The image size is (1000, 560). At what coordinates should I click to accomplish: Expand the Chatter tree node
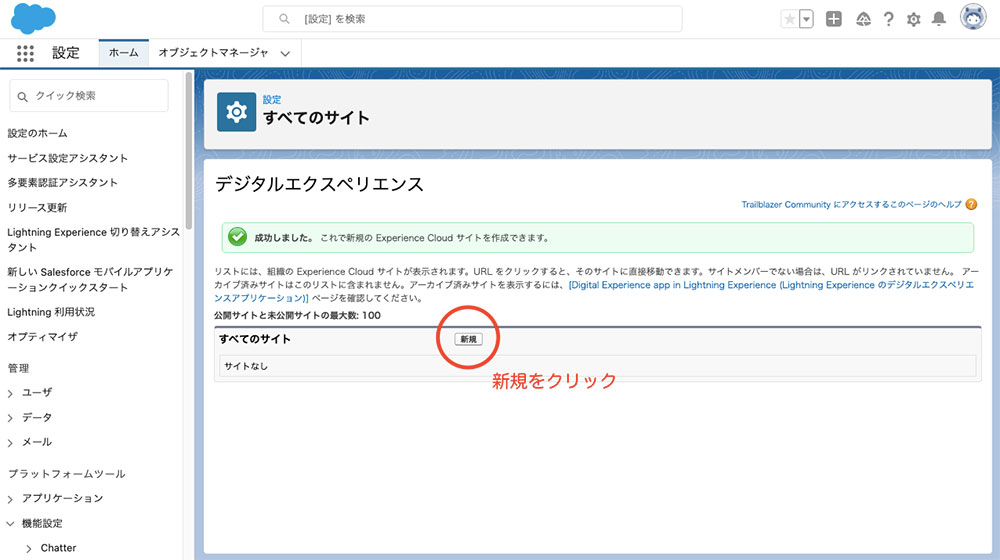coord(29,549)
